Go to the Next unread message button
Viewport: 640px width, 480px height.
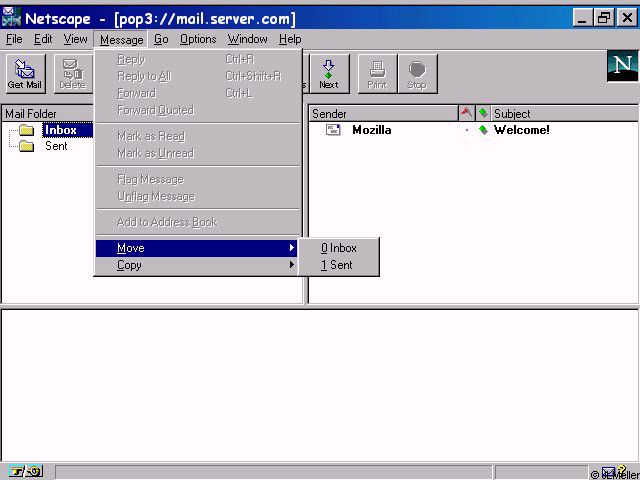click(329, 74)
